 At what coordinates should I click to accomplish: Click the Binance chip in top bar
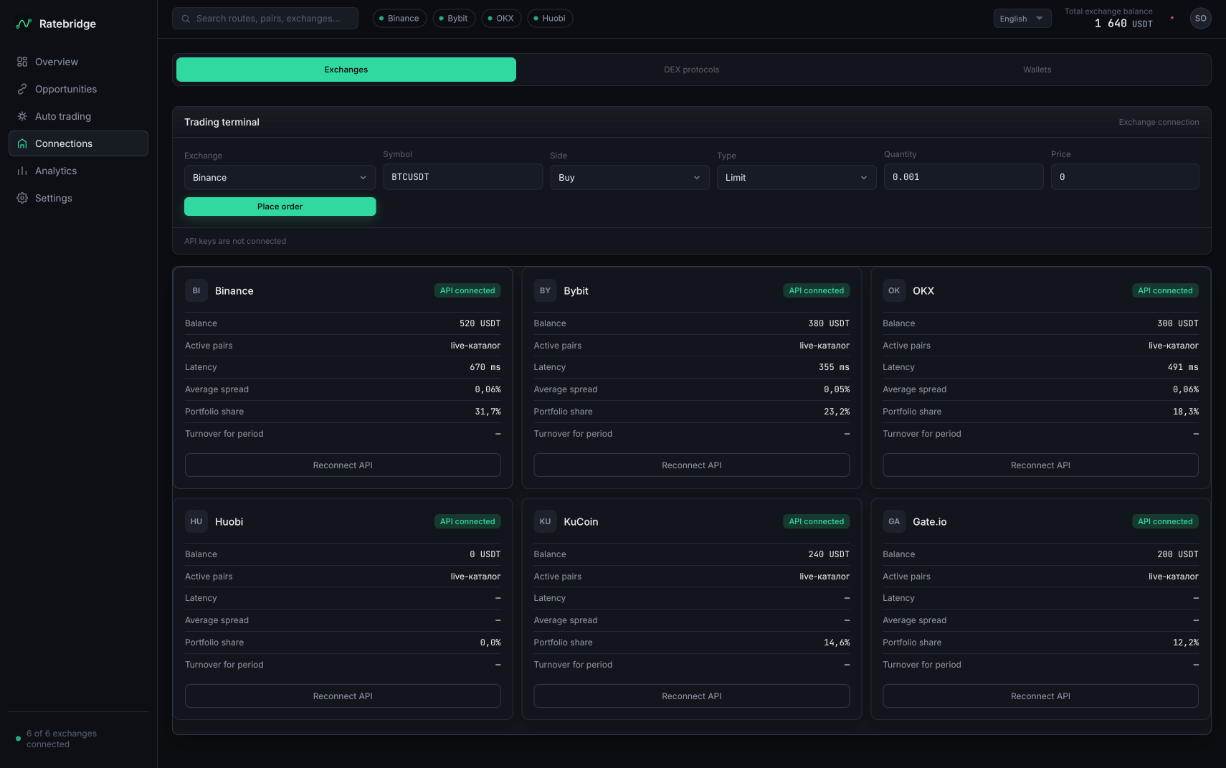(399, 18)
